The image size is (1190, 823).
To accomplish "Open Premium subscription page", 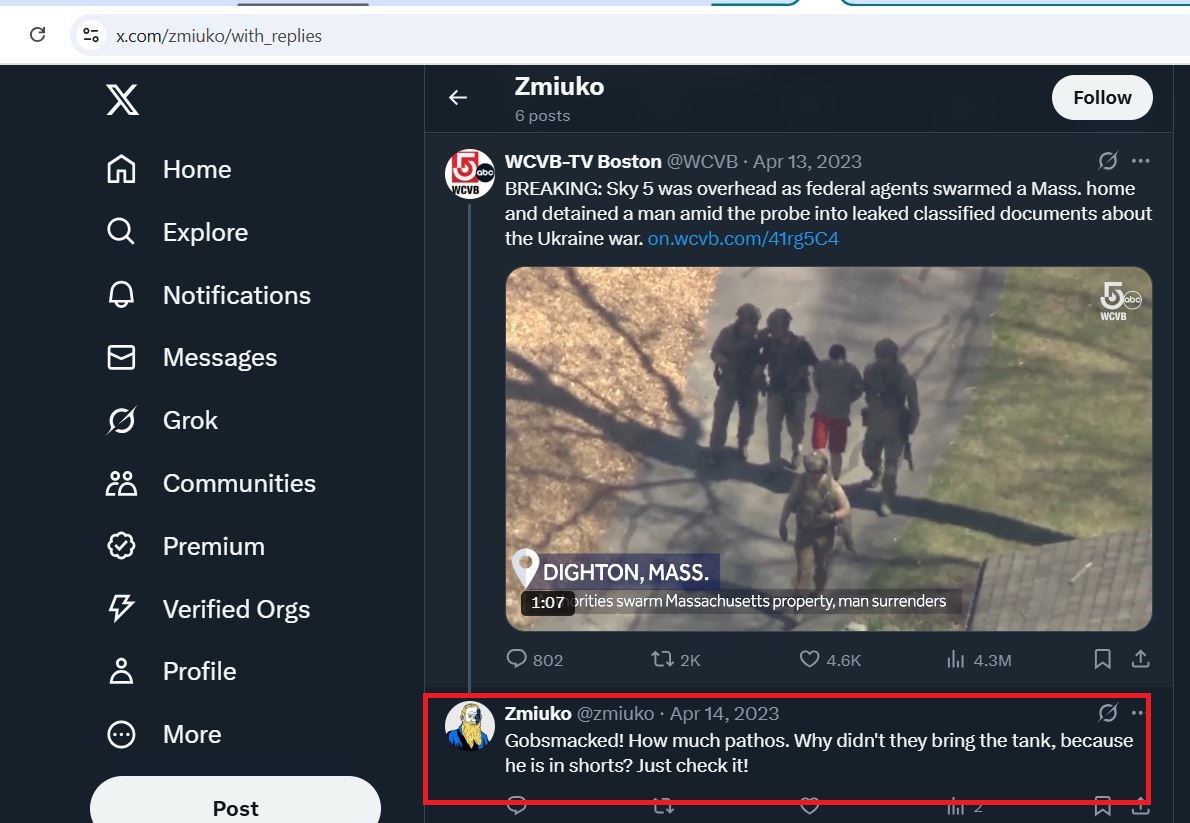I will pyautogui.click(x=185, y=546).
